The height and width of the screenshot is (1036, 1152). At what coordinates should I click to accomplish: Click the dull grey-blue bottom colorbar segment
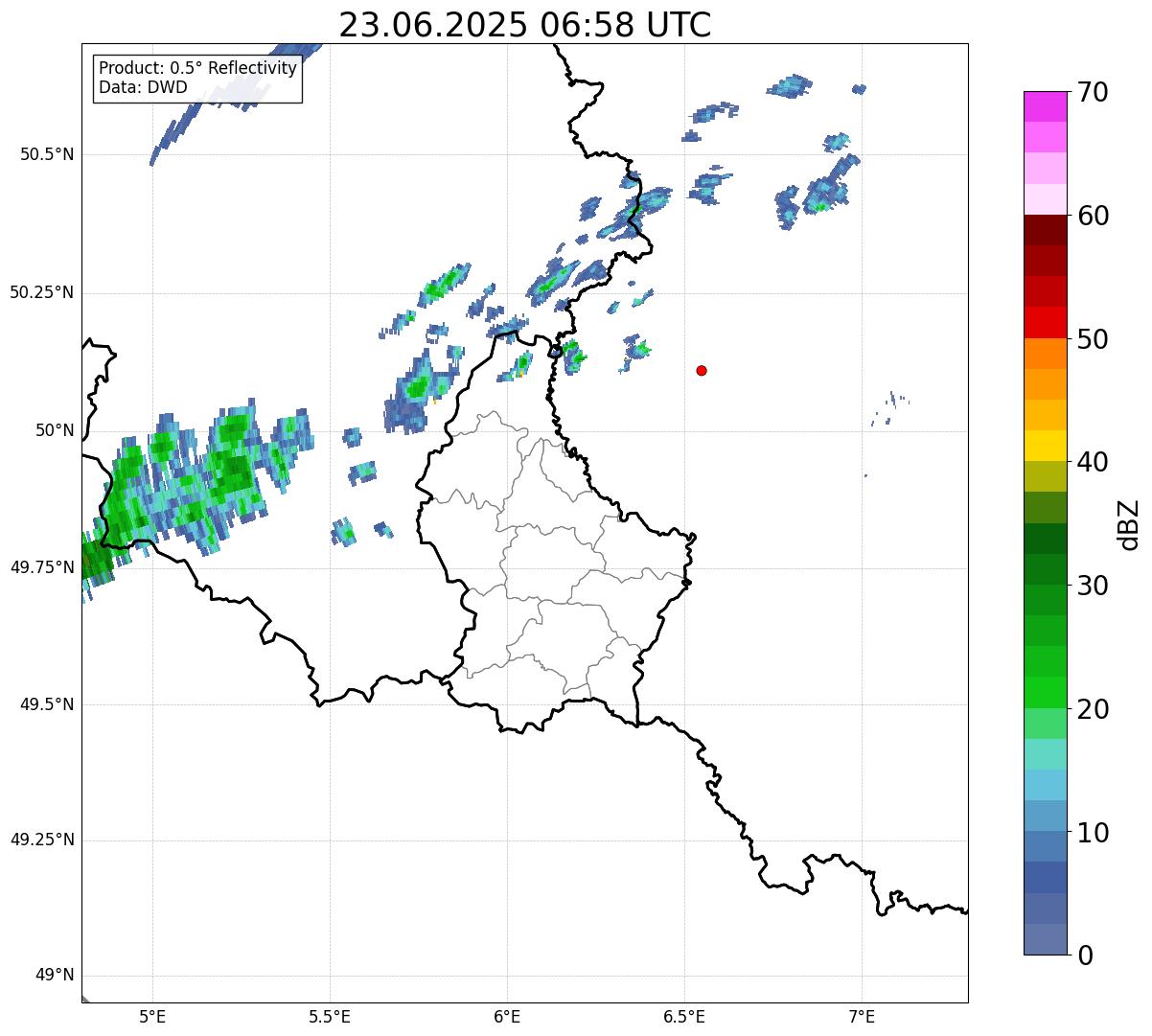[1046, 939]
